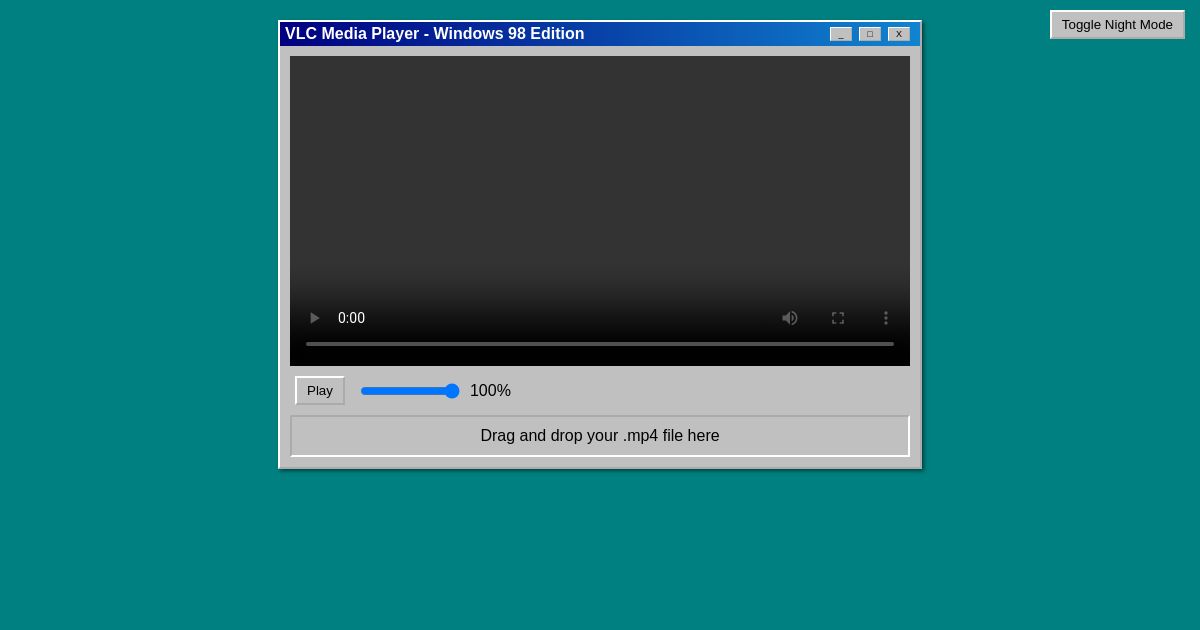The width and height of the screenshot is (1200, 630).
Task: Toggle playback using the Play button
Action: (x=319, y=390)
